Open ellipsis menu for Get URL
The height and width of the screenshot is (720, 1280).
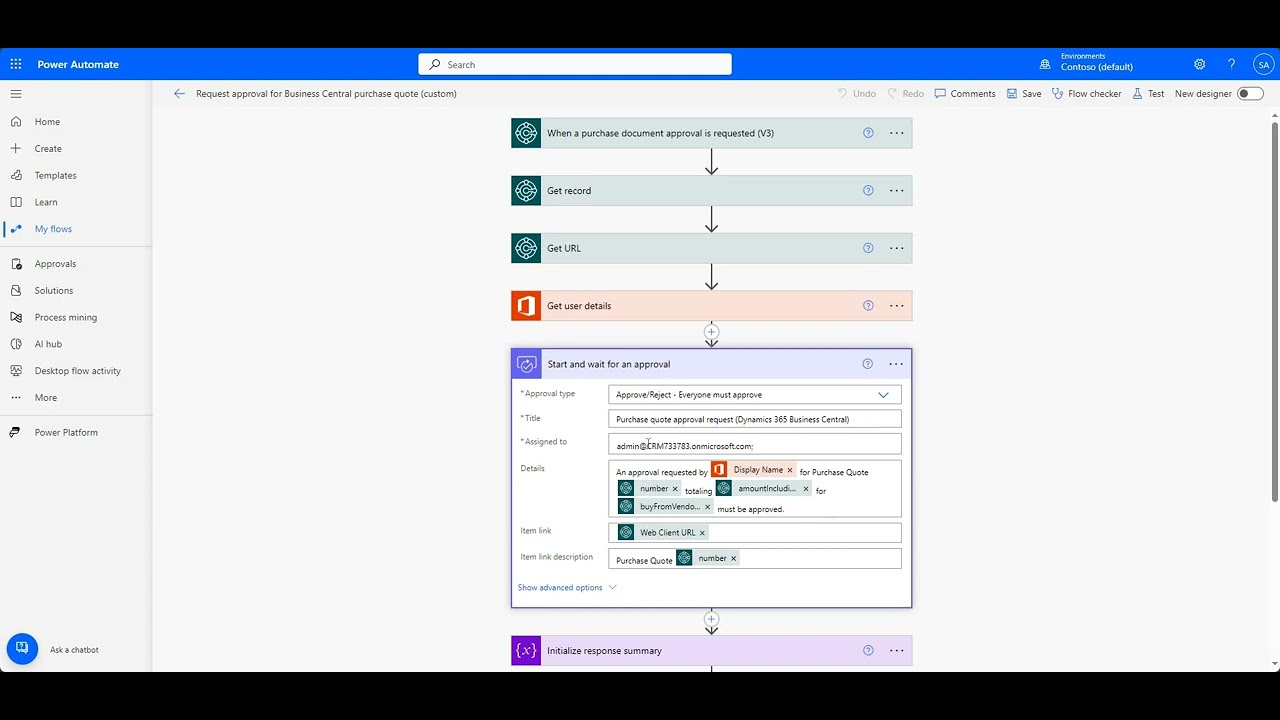pyautogui.click(x=897, y=248)
